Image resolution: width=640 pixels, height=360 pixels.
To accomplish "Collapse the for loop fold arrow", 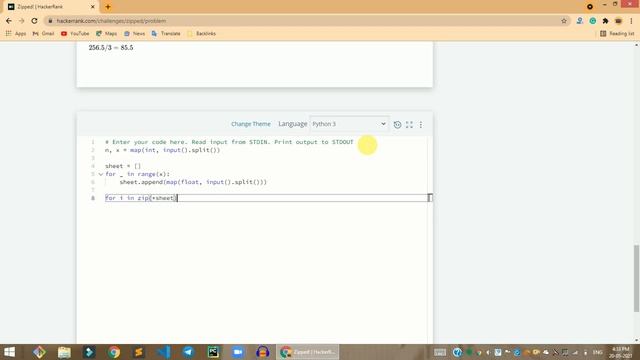I will [101, 174].
